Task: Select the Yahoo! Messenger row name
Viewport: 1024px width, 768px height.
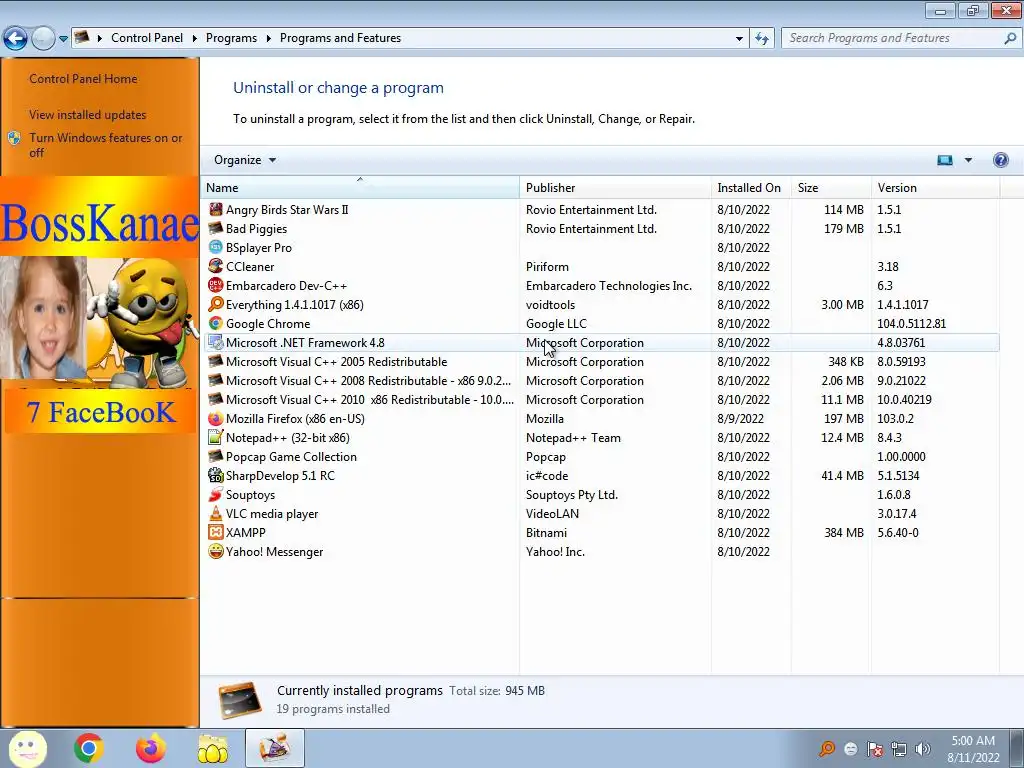Action: point(274,552)
